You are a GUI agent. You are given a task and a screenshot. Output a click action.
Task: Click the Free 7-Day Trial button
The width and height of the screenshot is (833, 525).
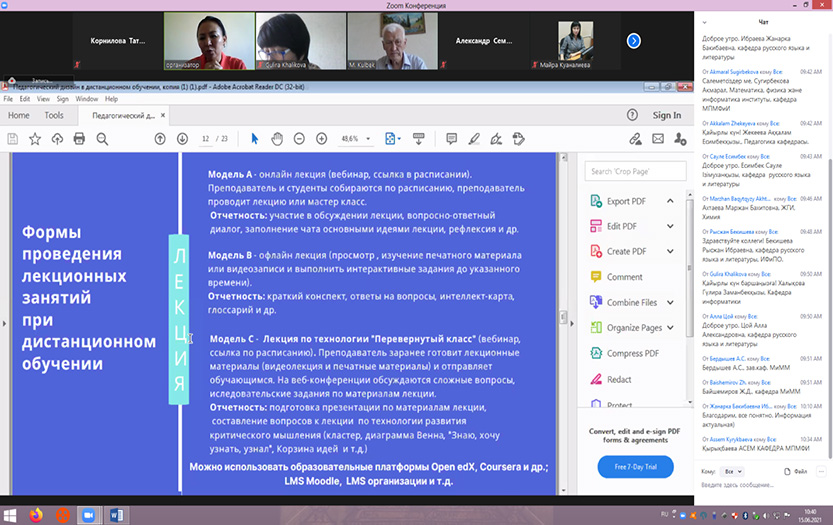tap(635, 467)
